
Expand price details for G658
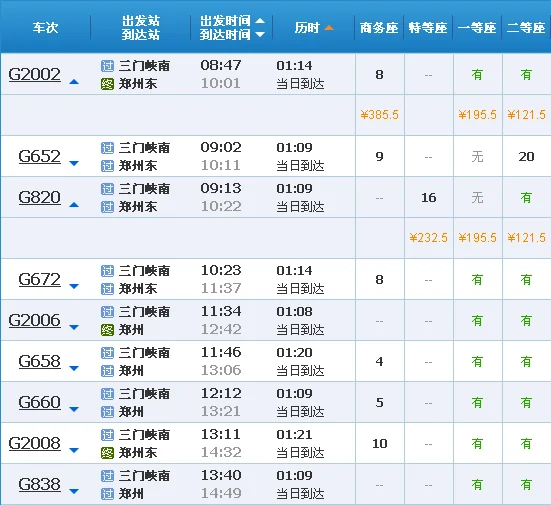[74, 368]
